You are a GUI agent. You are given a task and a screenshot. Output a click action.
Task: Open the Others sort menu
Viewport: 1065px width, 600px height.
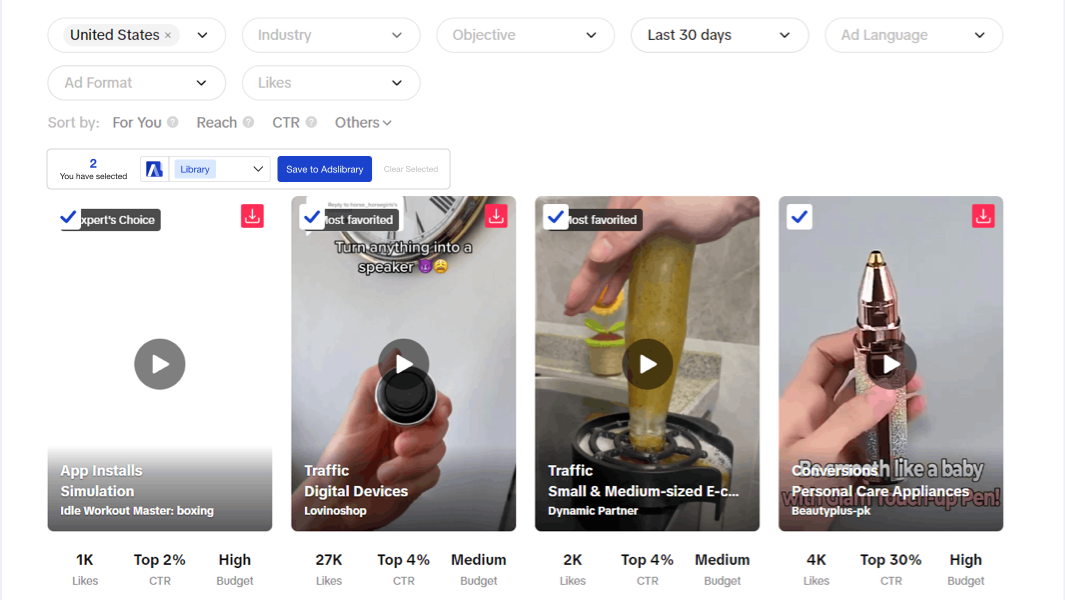pos(363,122)
